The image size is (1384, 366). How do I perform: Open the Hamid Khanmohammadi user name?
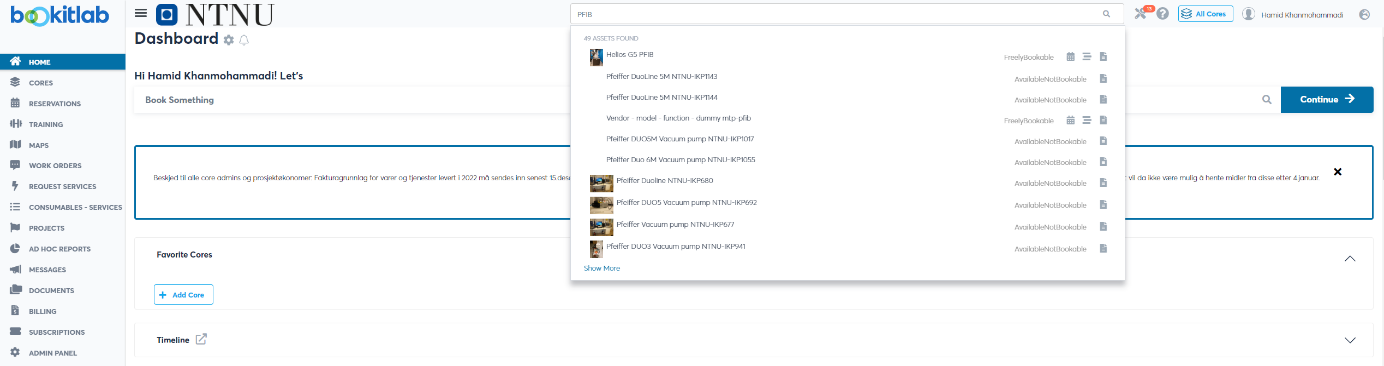pyautogui.click(x=1301, y=14)
